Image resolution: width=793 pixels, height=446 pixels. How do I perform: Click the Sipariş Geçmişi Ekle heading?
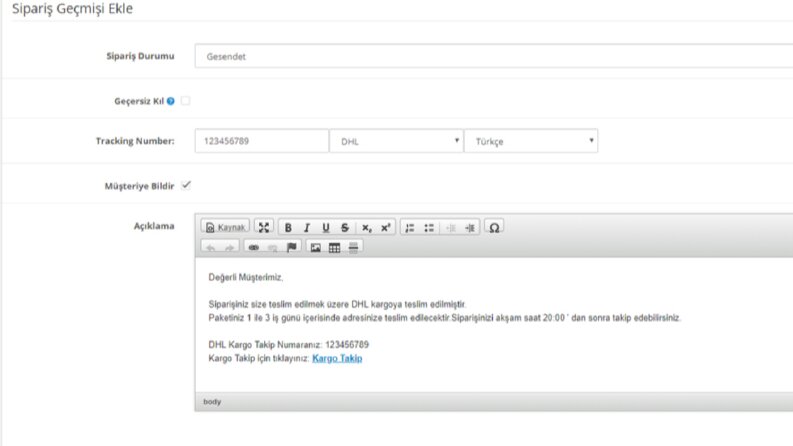pyautogui.click(x=72, y=9)
